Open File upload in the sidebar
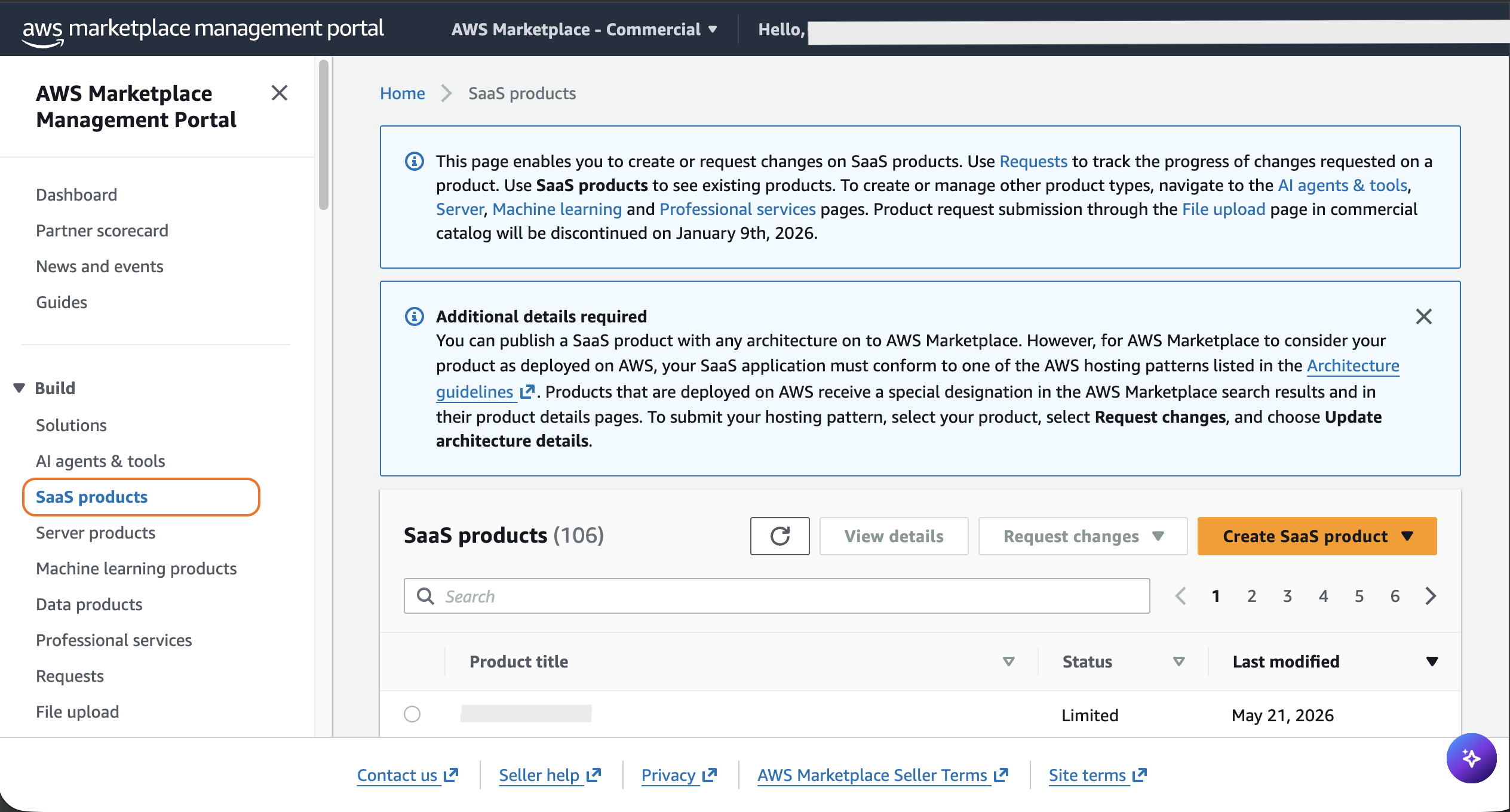1510x812 pixels. coord(78,712)
